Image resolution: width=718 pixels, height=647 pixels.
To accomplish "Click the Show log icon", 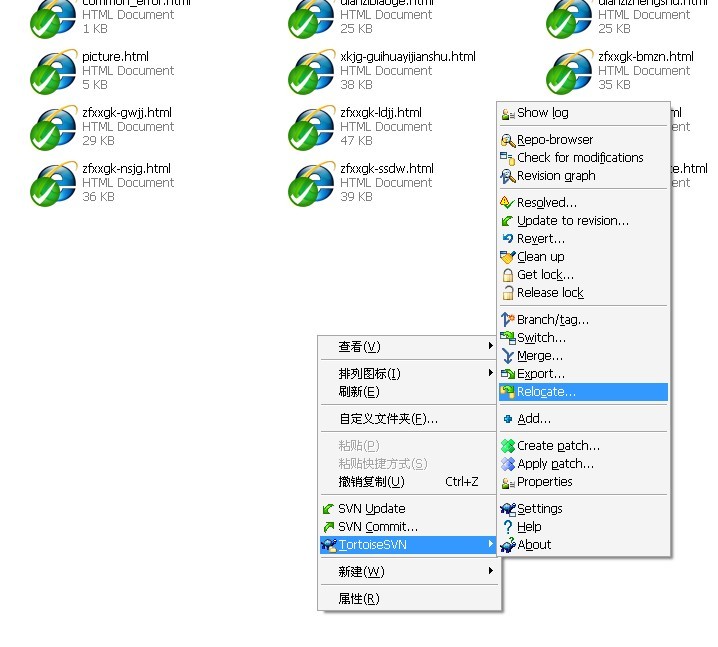I will pos(508,114).
